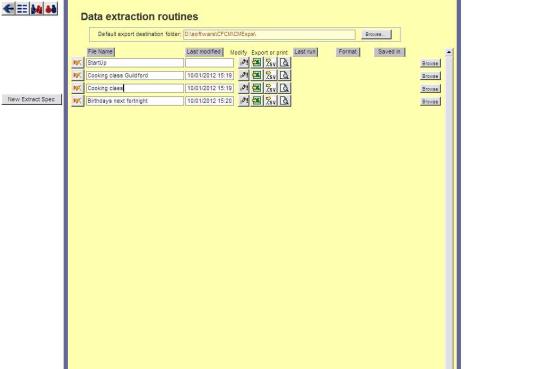Image resolution: width=540 pixels, height=369 pixels.
Task: Export StartUp as CSV
Action: [x=271, y=63]
